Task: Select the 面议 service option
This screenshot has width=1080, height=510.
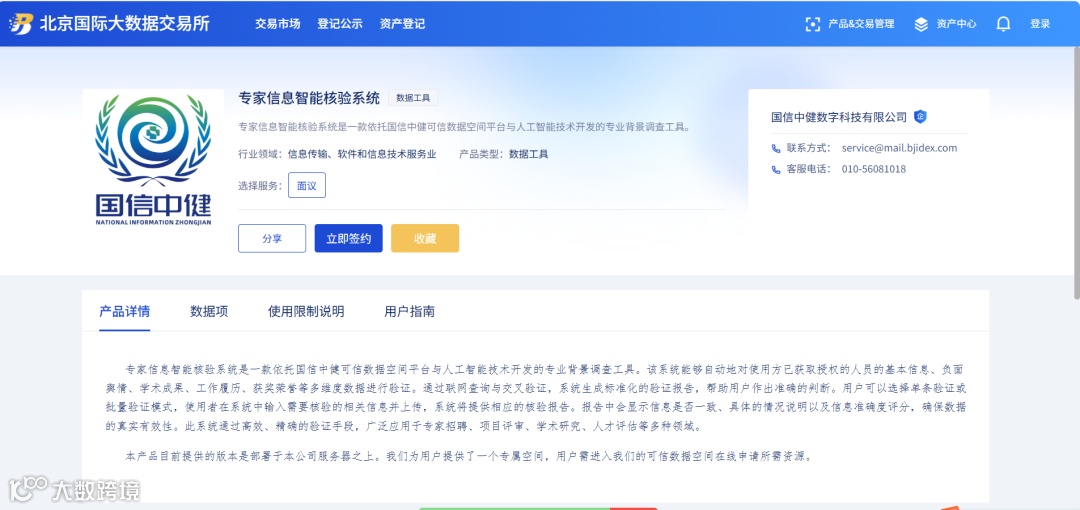Action: pyautogui.click(x=307, y=185)
